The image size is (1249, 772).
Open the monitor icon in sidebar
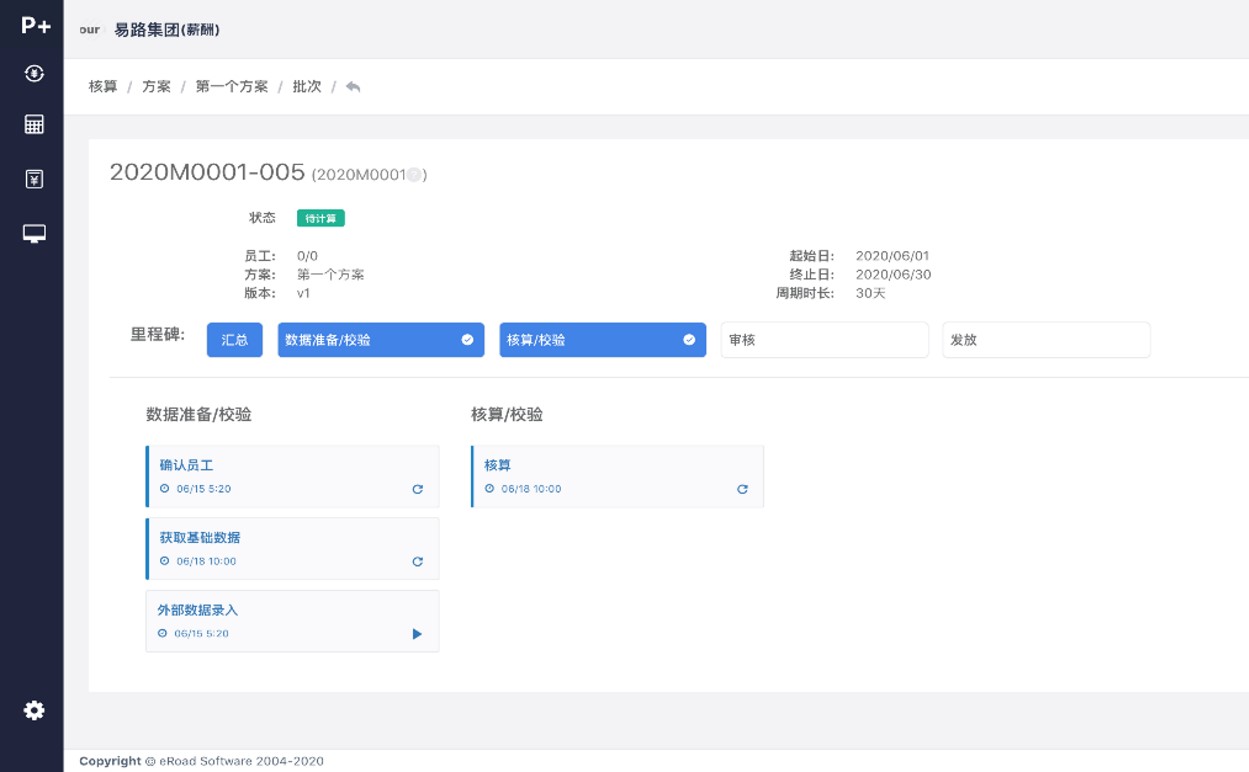(x=34, y=234)
